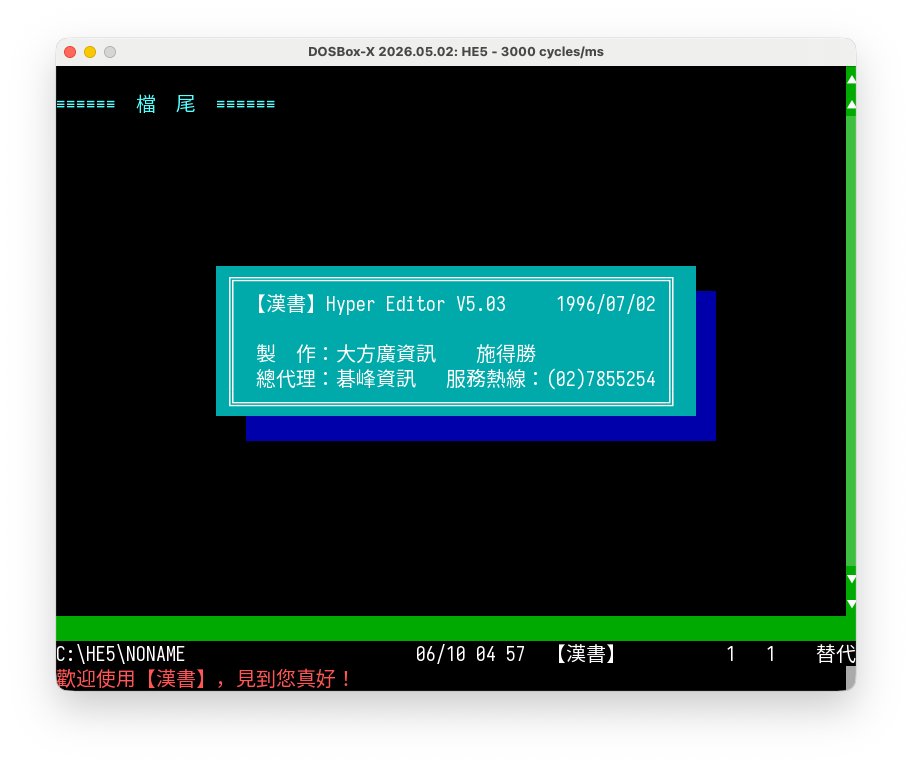Click the name 施得勝 in the dialog

click(x=505, y=354)
